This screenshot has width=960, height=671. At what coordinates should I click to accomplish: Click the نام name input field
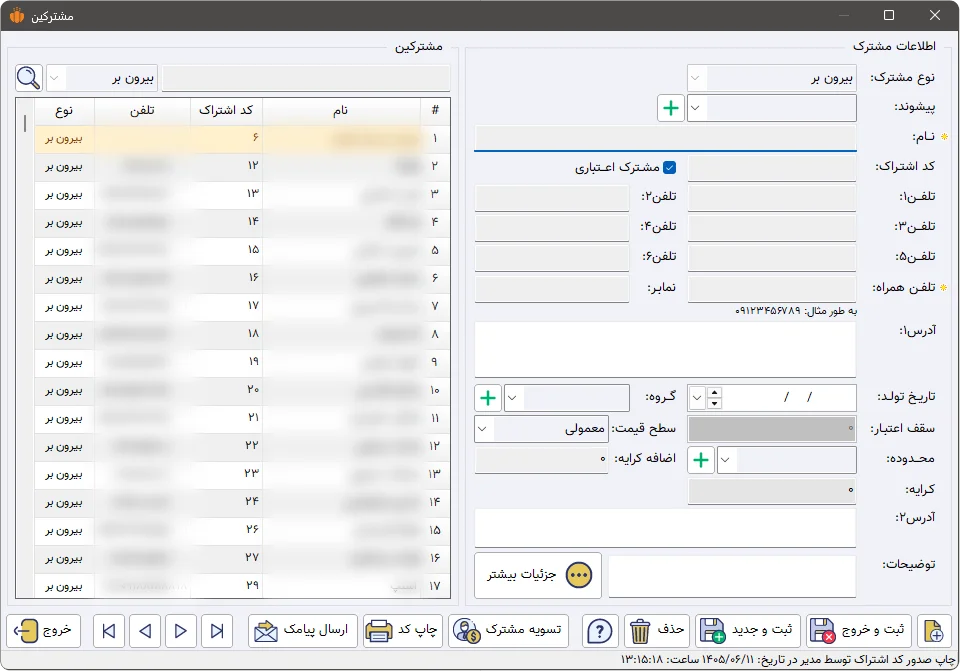pos(665,137)
